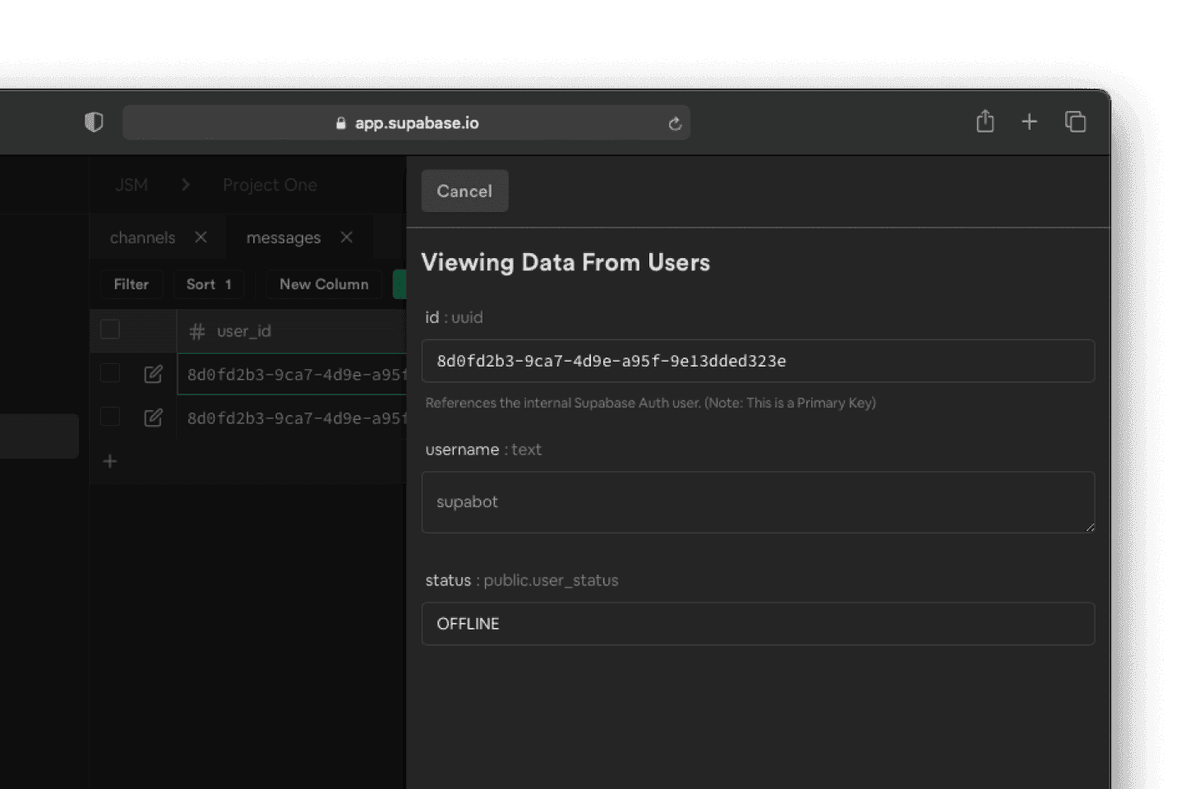Screen dimensions: 1200x789
Task: Open the tab overview icon in Safari
Action: click(1075, 121)
